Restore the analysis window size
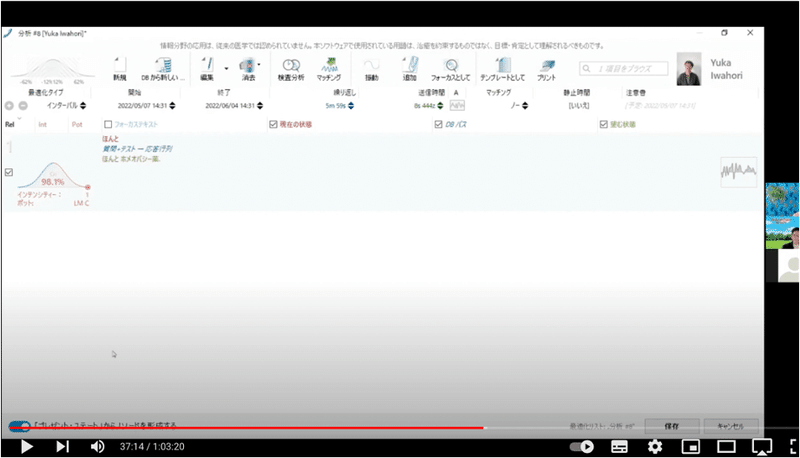800x458 pixels. (x=724, y=33)
